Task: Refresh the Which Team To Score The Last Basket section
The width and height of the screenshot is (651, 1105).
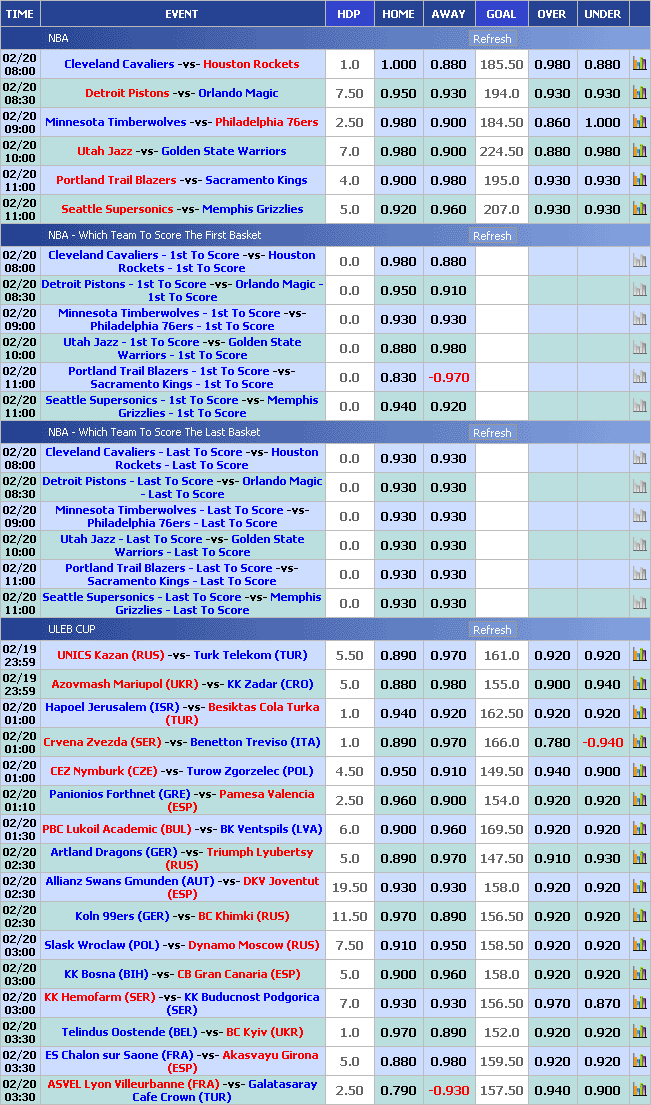Action: 492,433
